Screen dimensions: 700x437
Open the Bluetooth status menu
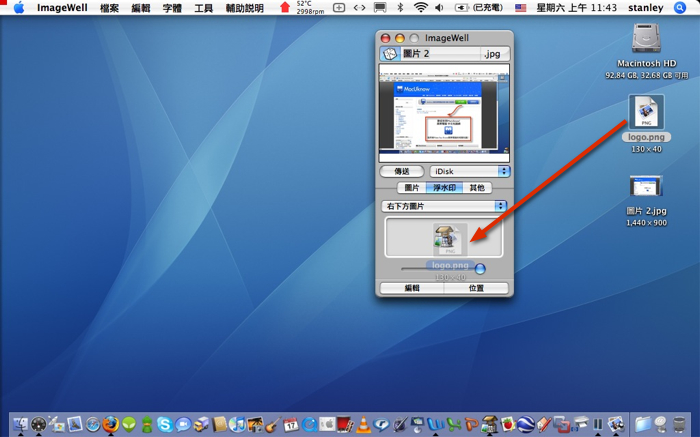click(x=400, y=7)
